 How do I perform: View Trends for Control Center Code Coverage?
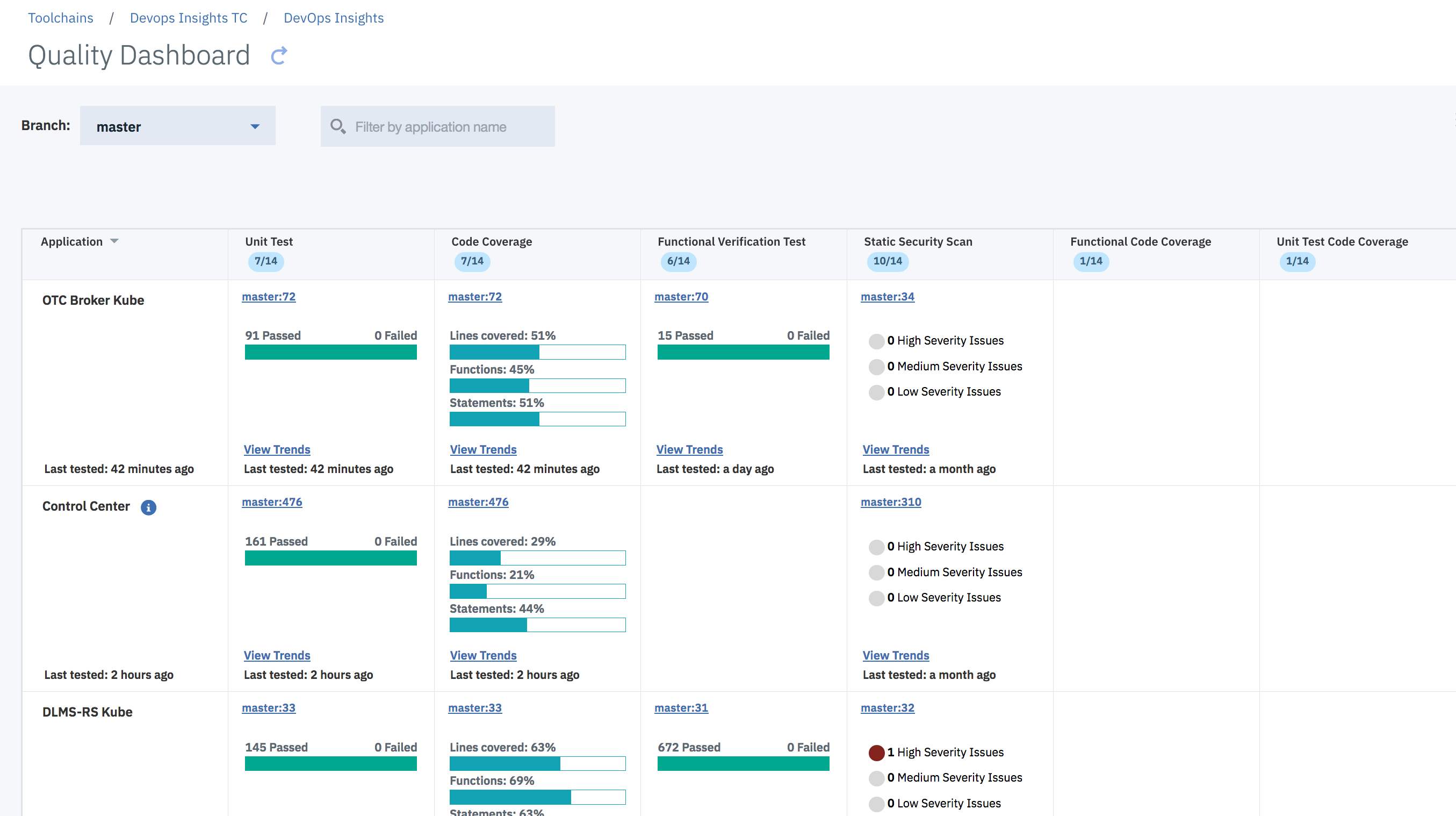point(482,655)
